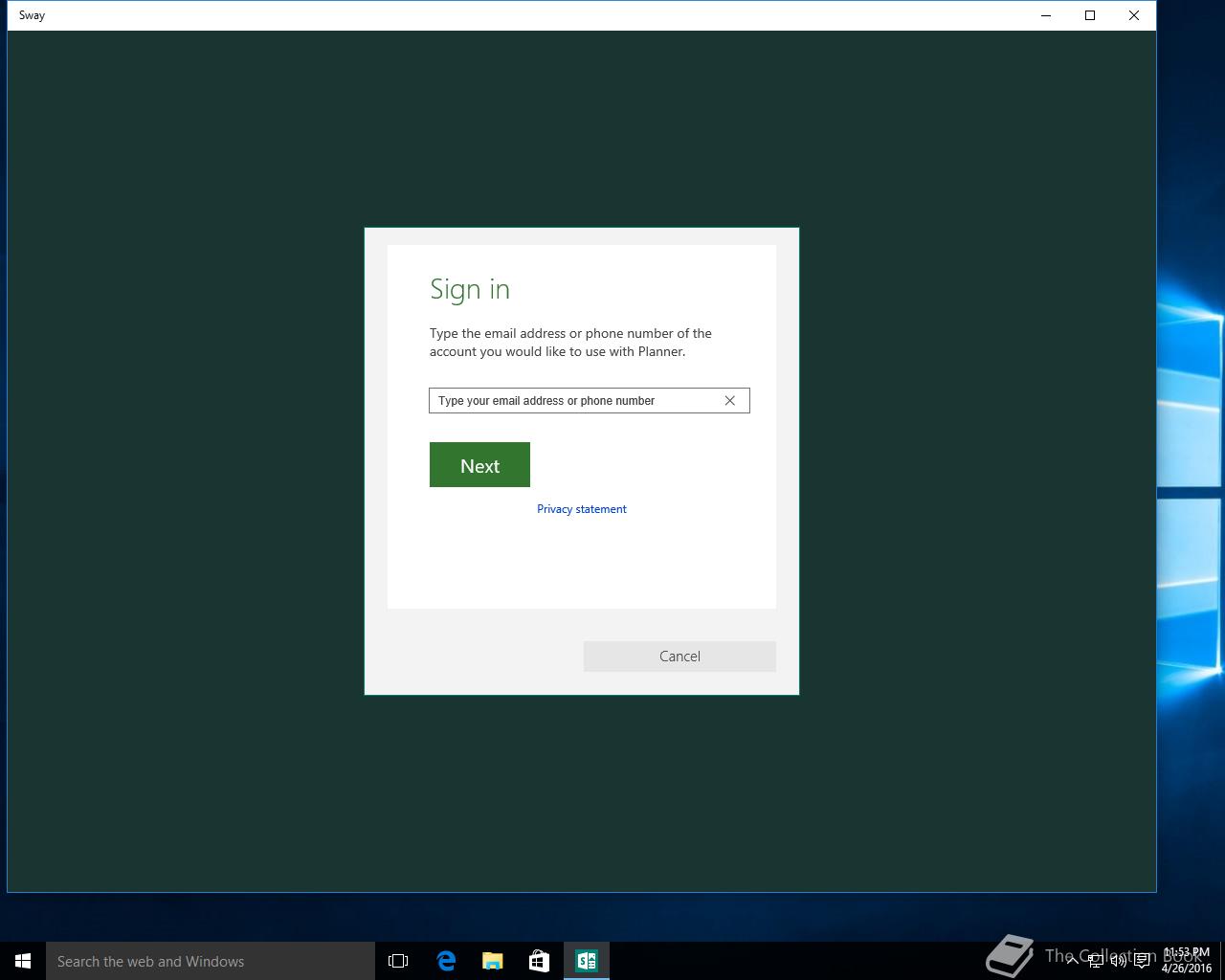Select the Sway app icon in the taskbar
Screen dimensions: 1225x980
586,961
